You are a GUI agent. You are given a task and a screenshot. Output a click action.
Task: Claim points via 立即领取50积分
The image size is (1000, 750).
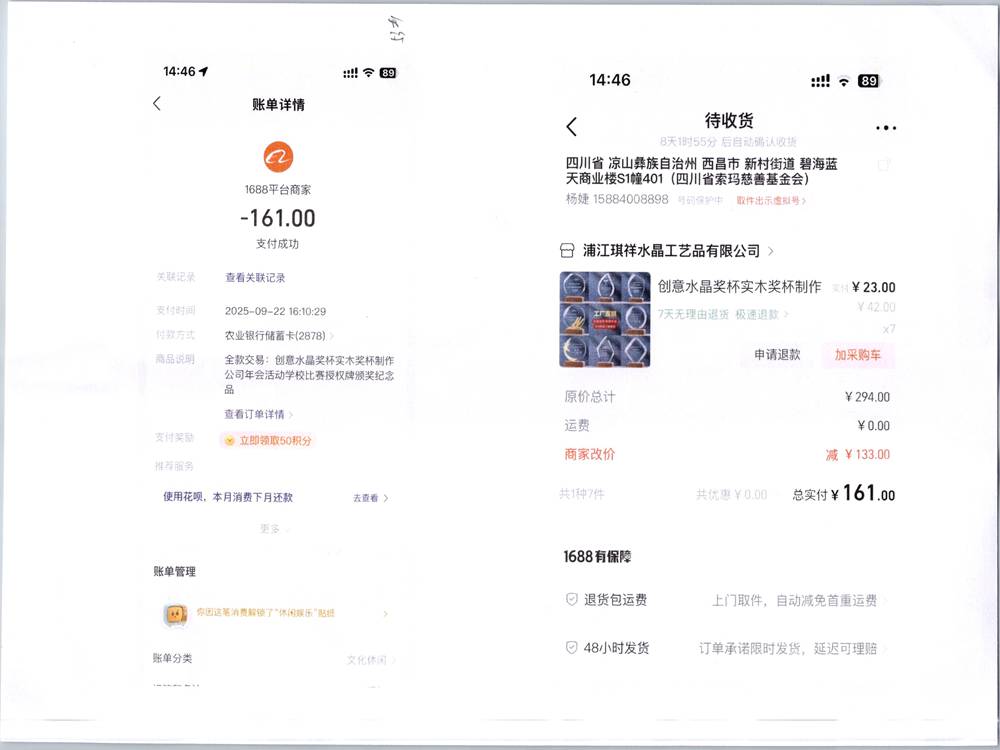tap(274, 440)
